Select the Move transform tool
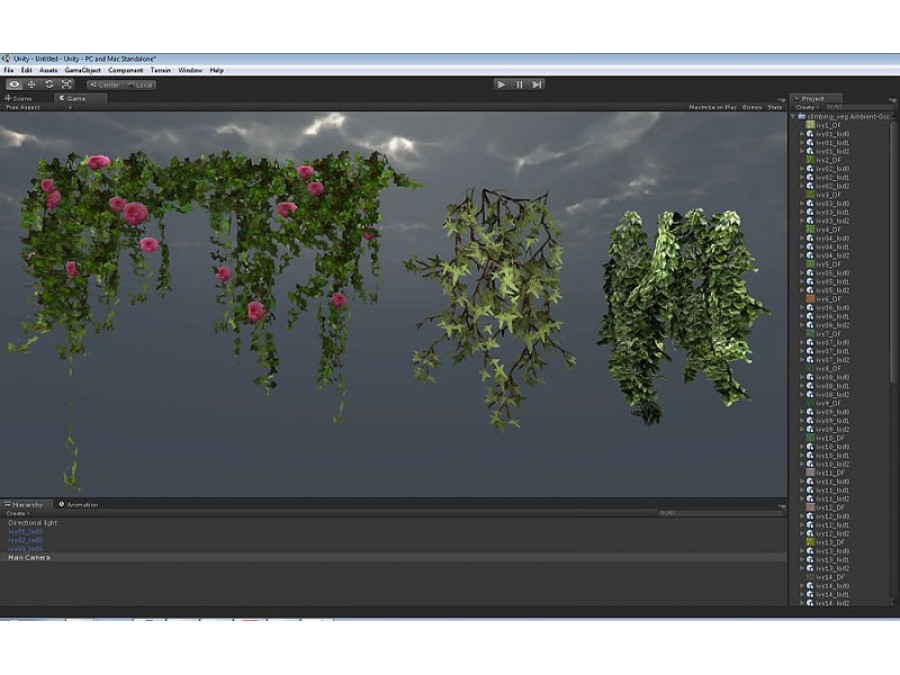900x675 pixels. tap(32, 84)
